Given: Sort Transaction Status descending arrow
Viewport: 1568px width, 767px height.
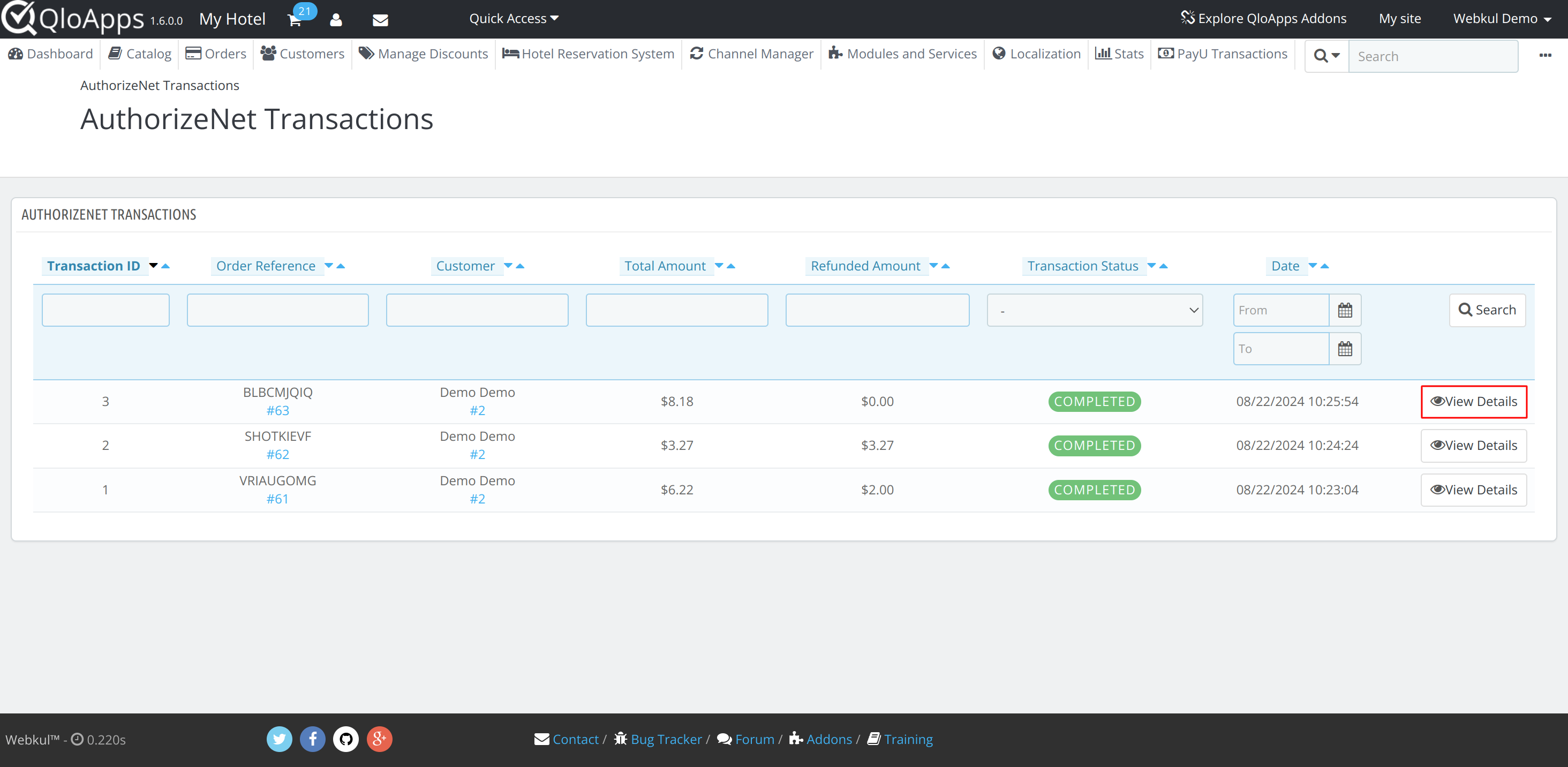Looking at the screenshot, I should pyautogui.click(x=1152, y=266).
